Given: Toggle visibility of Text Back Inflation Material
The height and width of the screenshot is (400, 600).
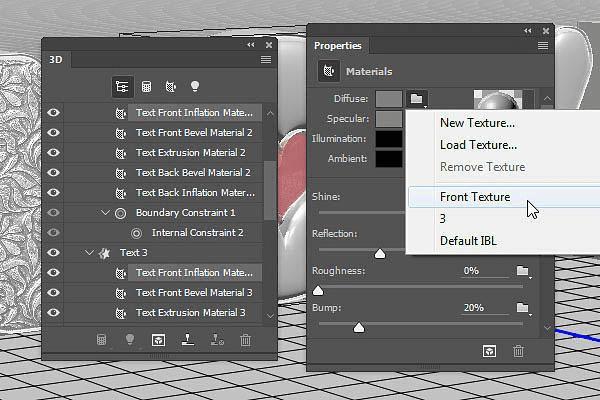Looking at the screenshot, I should click(54, 192).
